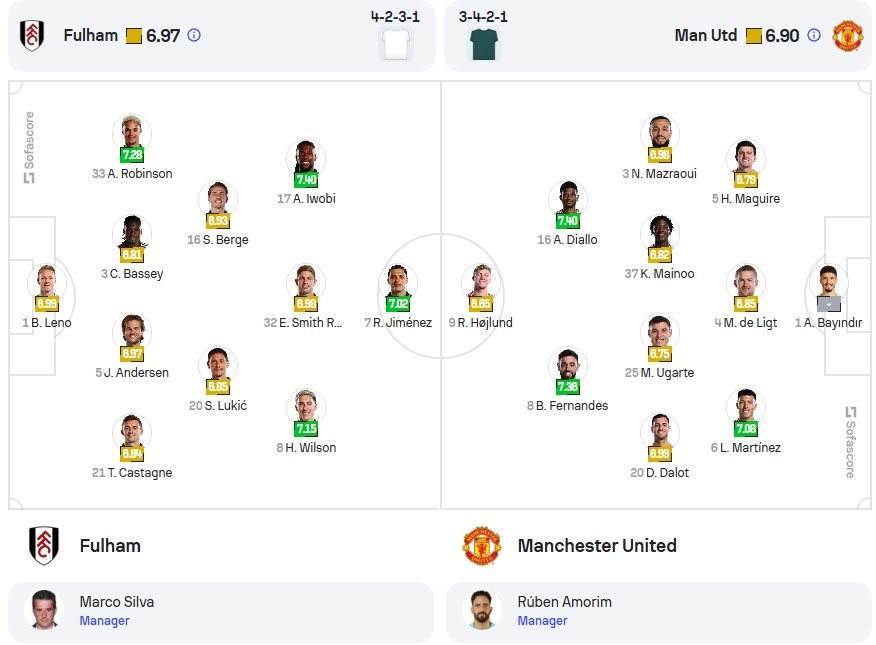876x645 pixels.
Task: Click the info icon beside Fulham's 6.97 rating
Action: [194, 36]
